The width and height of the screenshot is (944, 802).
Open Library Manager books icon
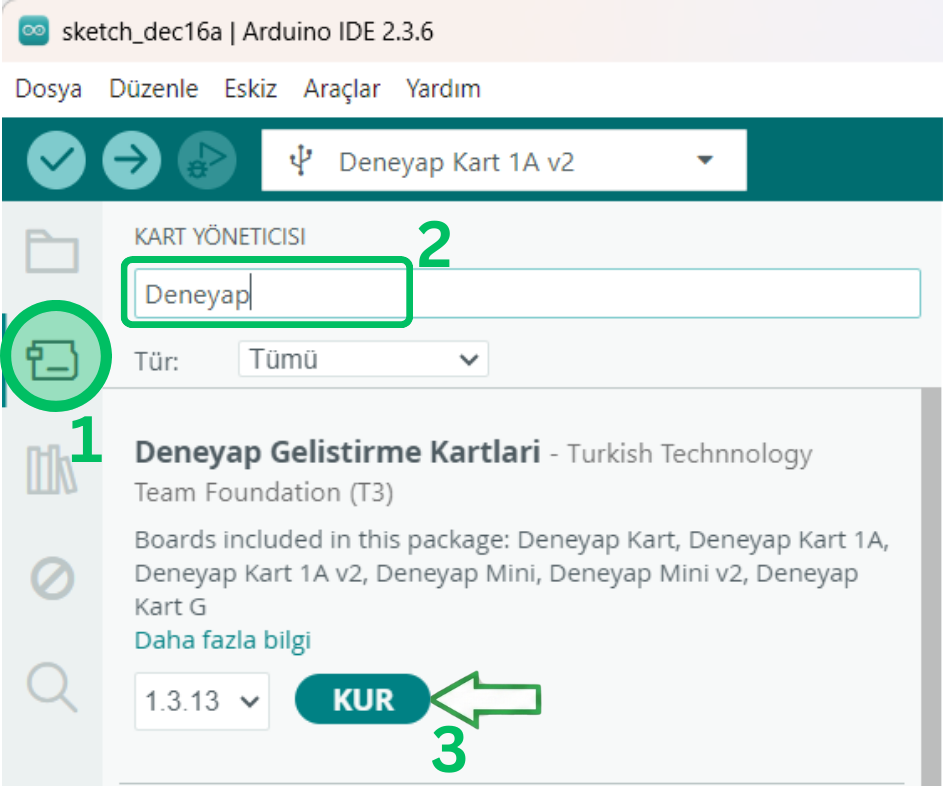tap(52, 470)
